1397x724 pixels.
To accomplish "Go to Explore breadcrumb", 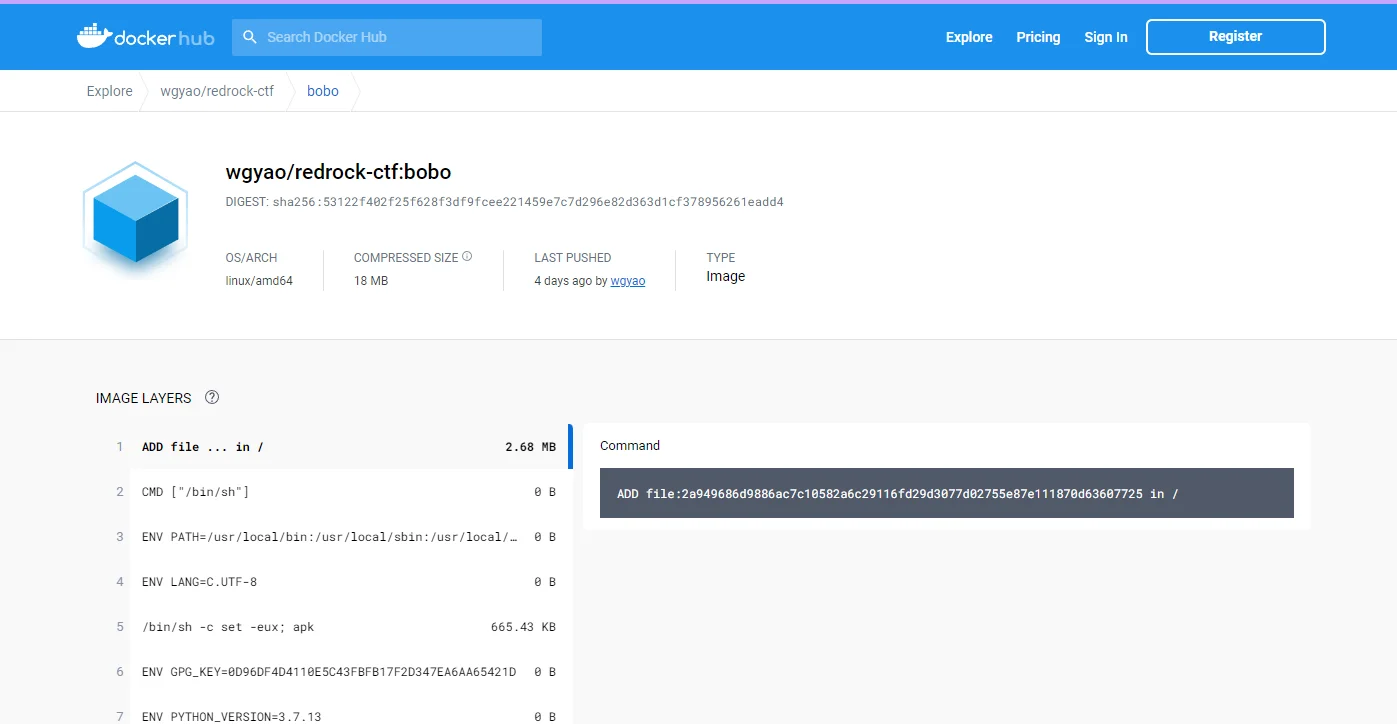I will [x=109, y=91].
